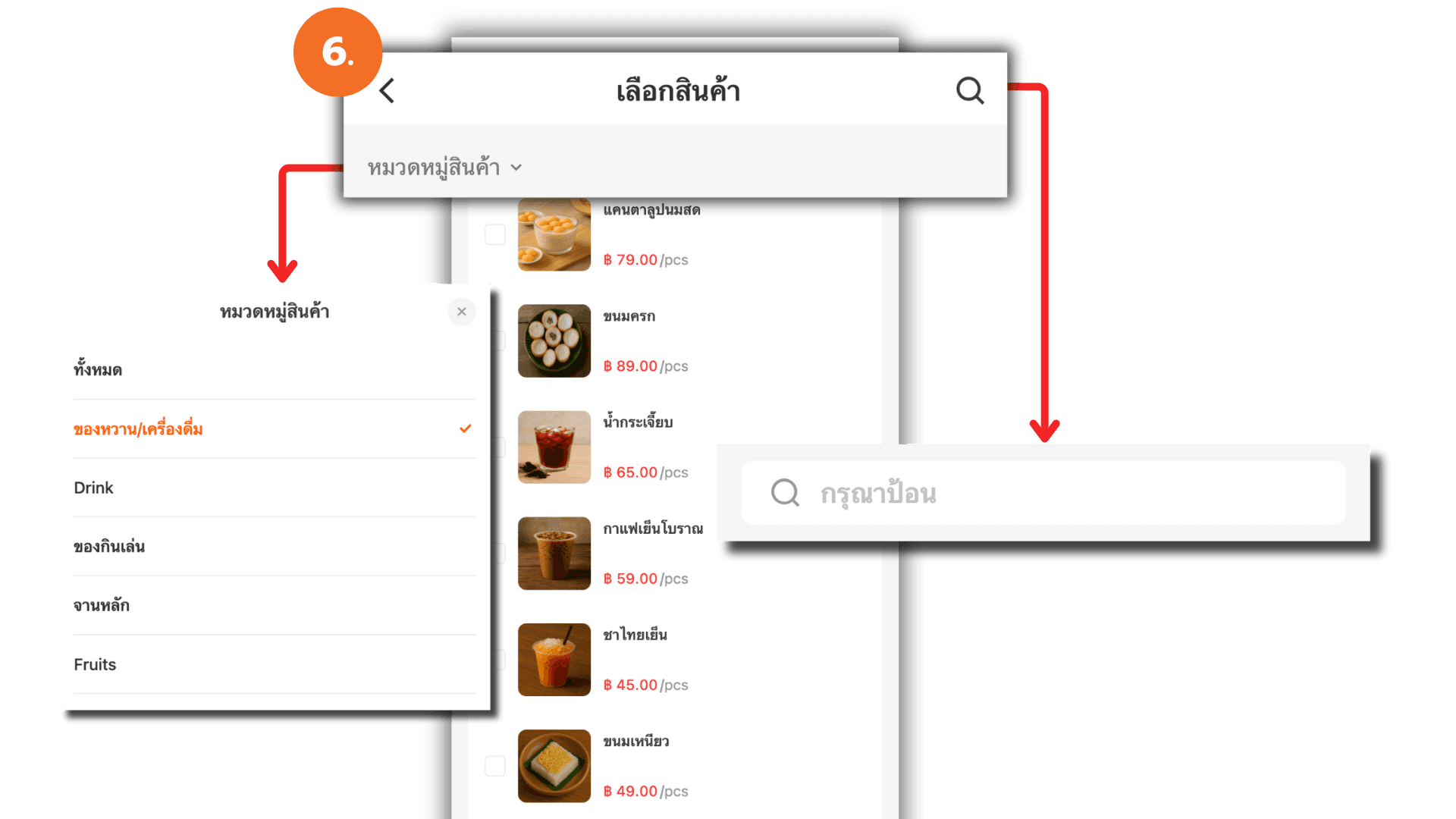
Task: Click the orange checkmark beside ของหวาน/เครื่องดื่ม
Action: coord(466,428)
